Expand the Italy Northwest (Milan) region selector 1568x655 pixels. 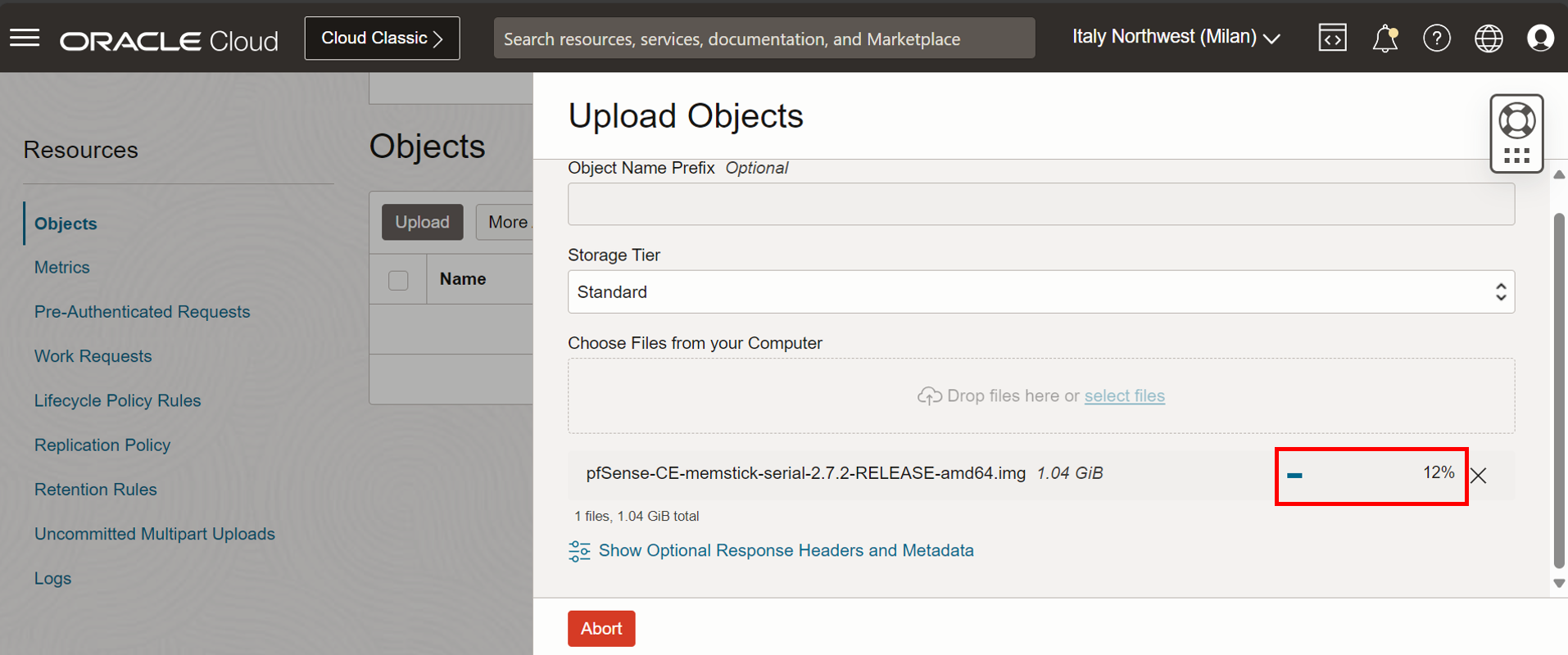pyautogui.click(x=1176, y=37)
